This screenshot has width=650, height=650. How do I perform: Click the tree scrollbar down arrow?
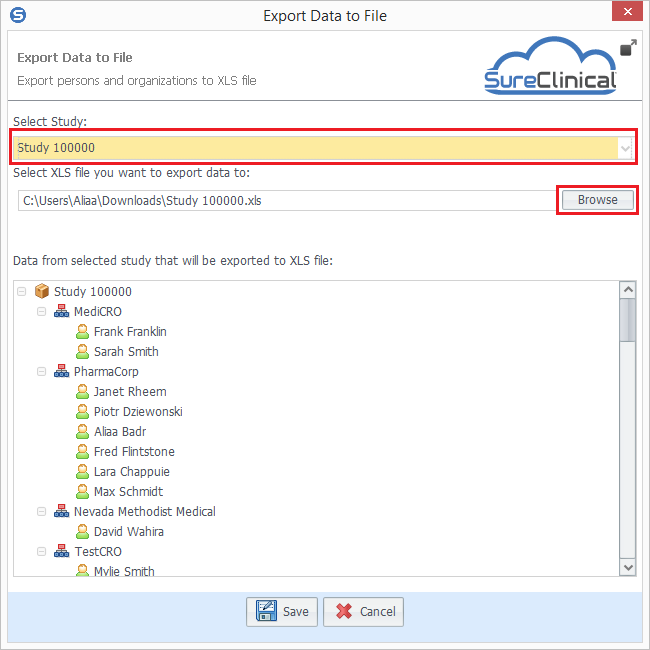tap(628, 567)
